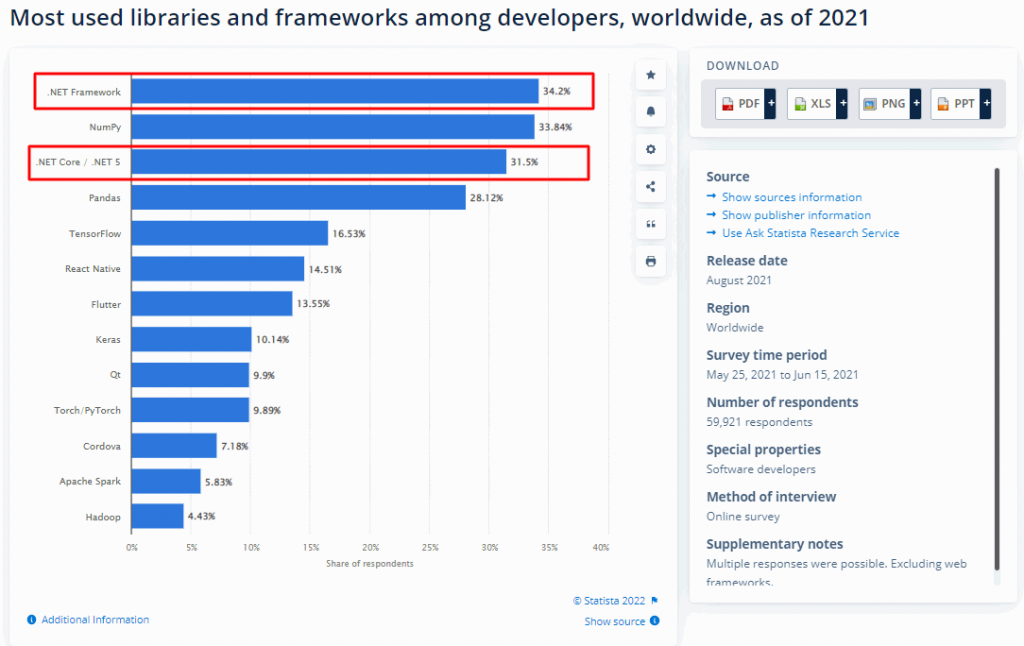
Task: Click the Apache Spark label
Action: (89, 481)
